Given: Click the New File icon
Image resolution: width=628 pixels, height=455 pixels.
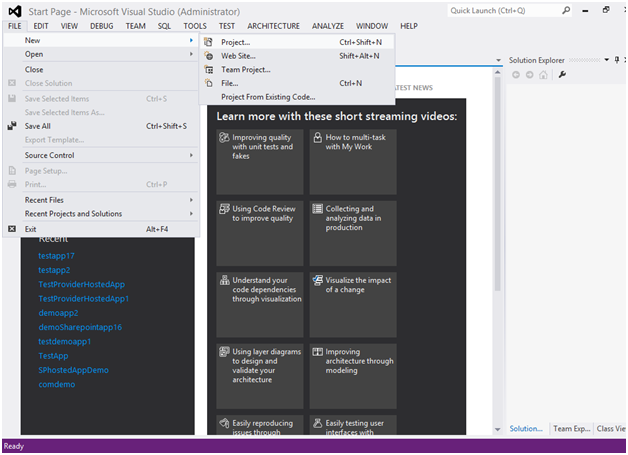Looking at the screenshot, I should coord(209,83).
